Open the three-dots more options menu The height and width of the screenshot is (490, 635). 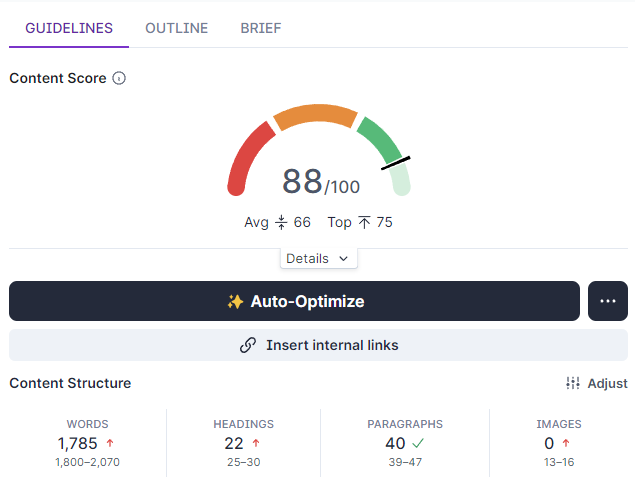tap(608, 301)
